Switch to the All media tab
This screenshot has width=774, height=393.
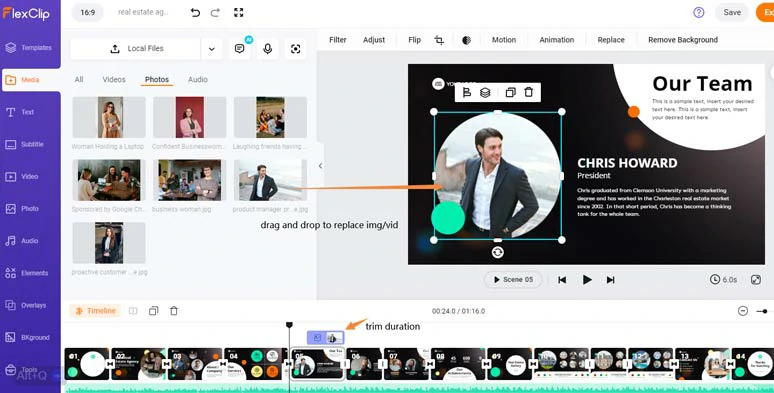point(79,79)
